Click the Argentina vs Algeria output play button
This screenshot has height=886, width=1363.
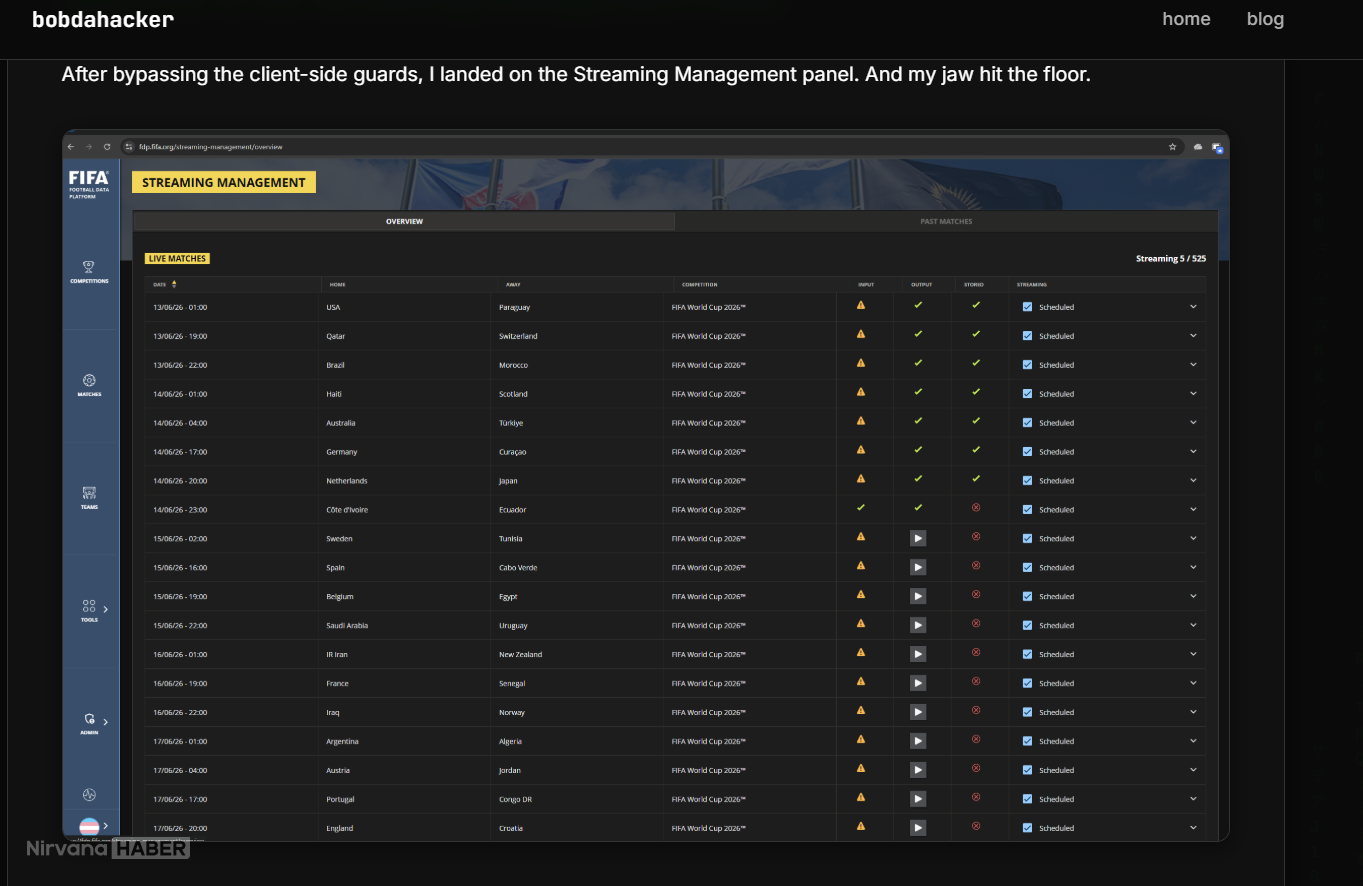(x=918, y=741)
